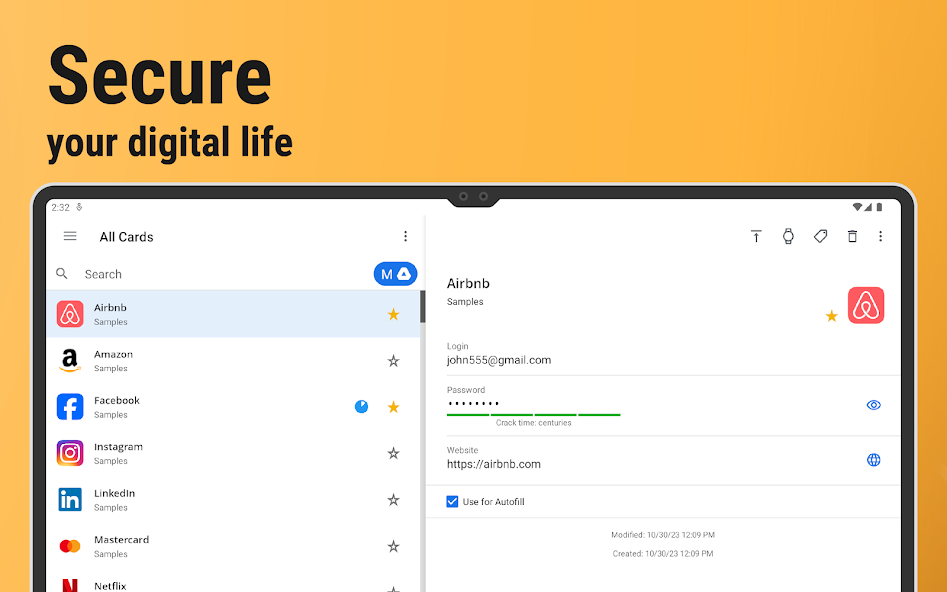Click the Mastercard logo icon
This screenshot has width=947, height=592.
pos(70,546)
